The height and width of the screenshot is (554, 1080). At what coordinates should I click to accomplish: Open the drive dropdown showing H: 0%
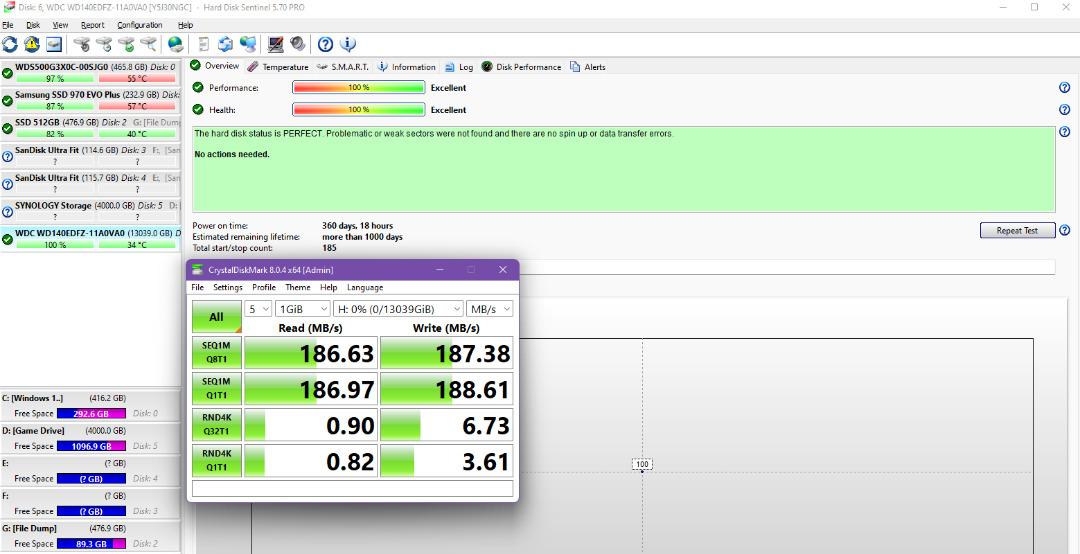pos(398,309)
